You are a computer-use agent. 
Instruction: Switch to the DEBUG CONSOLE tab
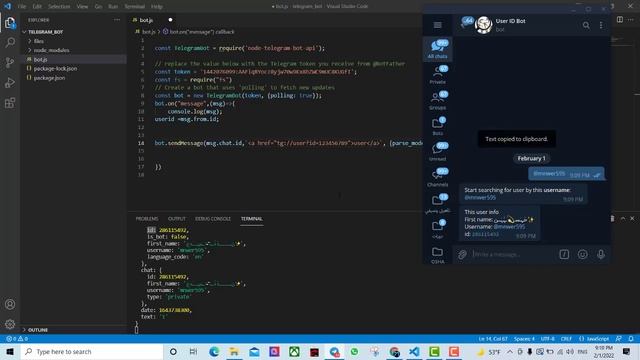click(x=213, y=219)
